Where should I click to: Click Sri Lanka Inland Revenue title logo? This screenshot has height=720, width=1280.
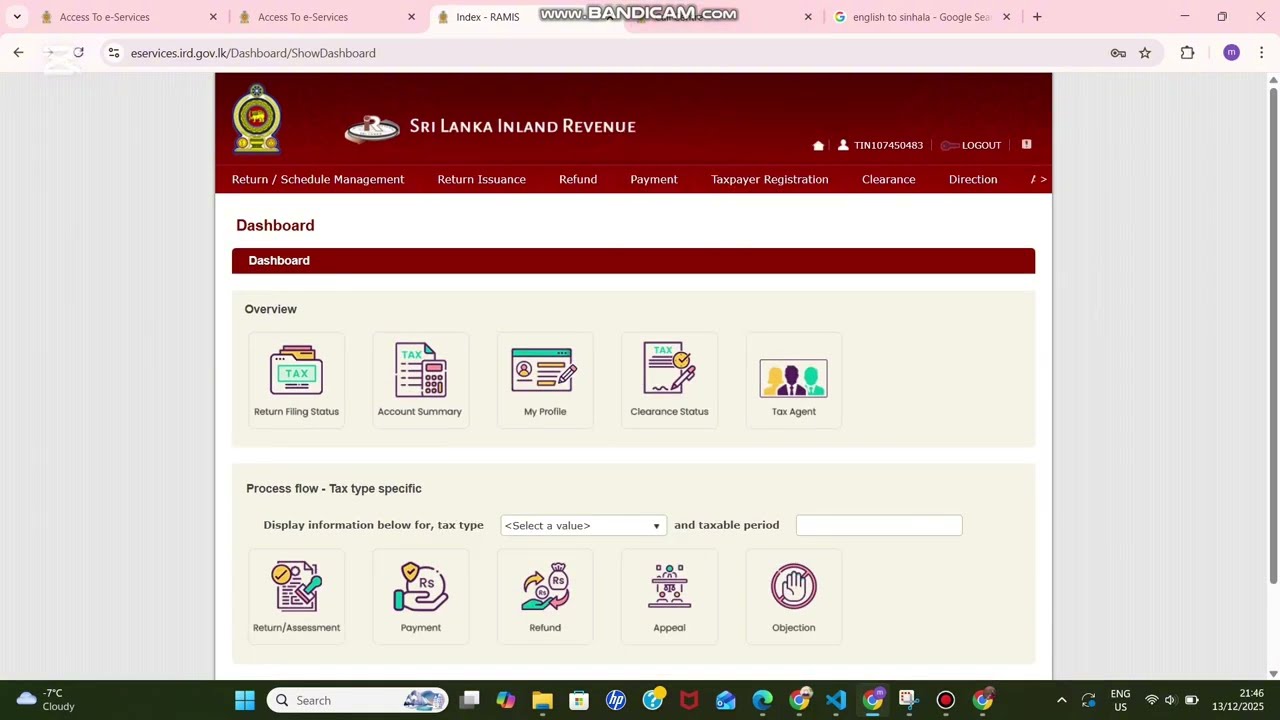click(x=490, y=127)
